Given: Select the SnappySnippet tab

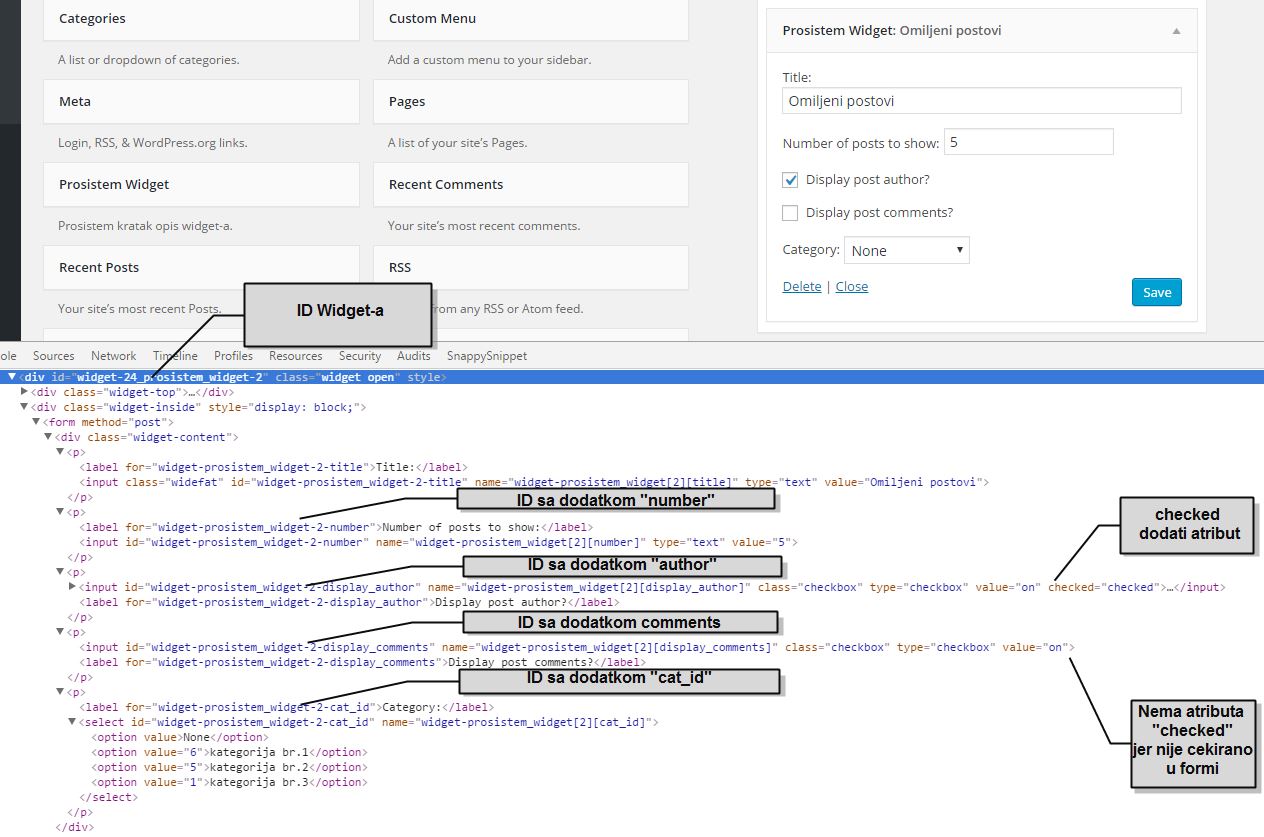Looking at the screenshot, I should [x=486, y=356].
